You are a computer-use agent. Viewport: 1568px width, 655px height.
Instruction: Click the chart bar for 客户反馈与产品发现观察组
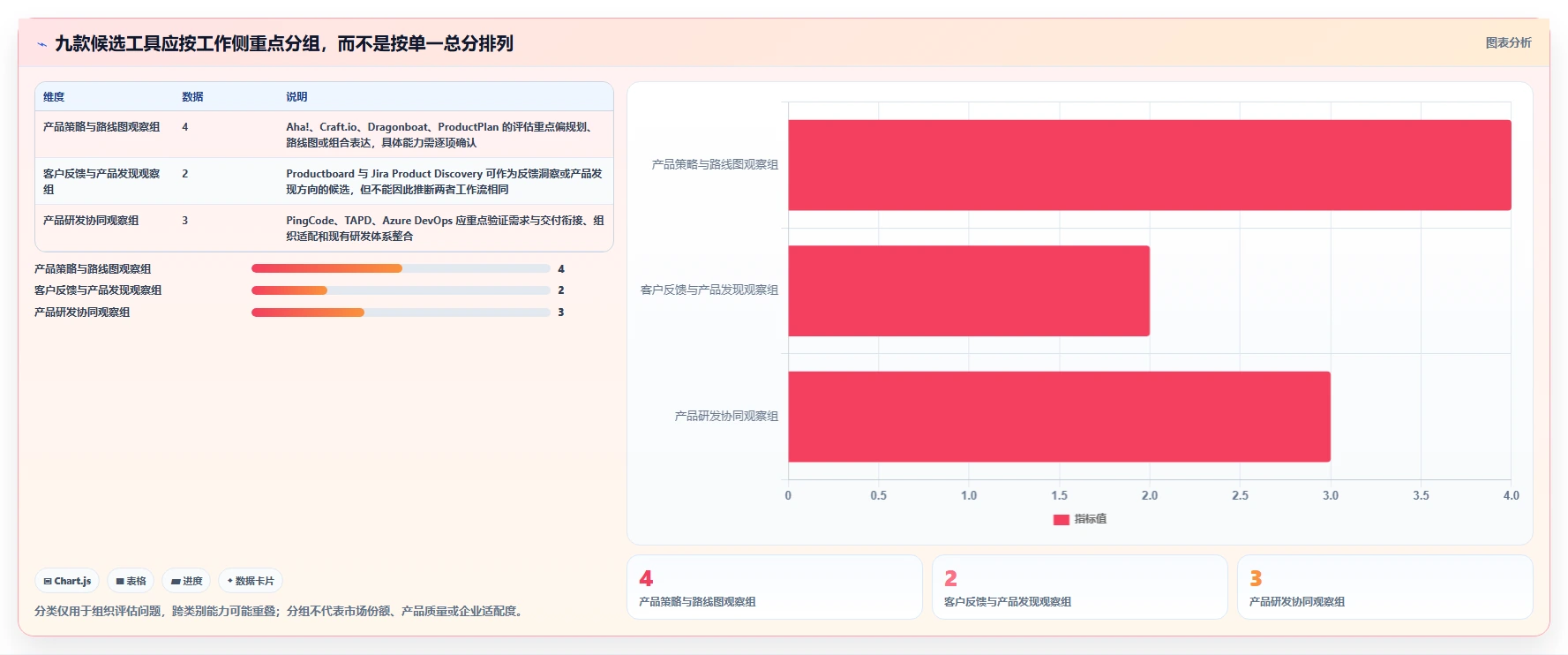pyautogui.click(x=968, y=290)
